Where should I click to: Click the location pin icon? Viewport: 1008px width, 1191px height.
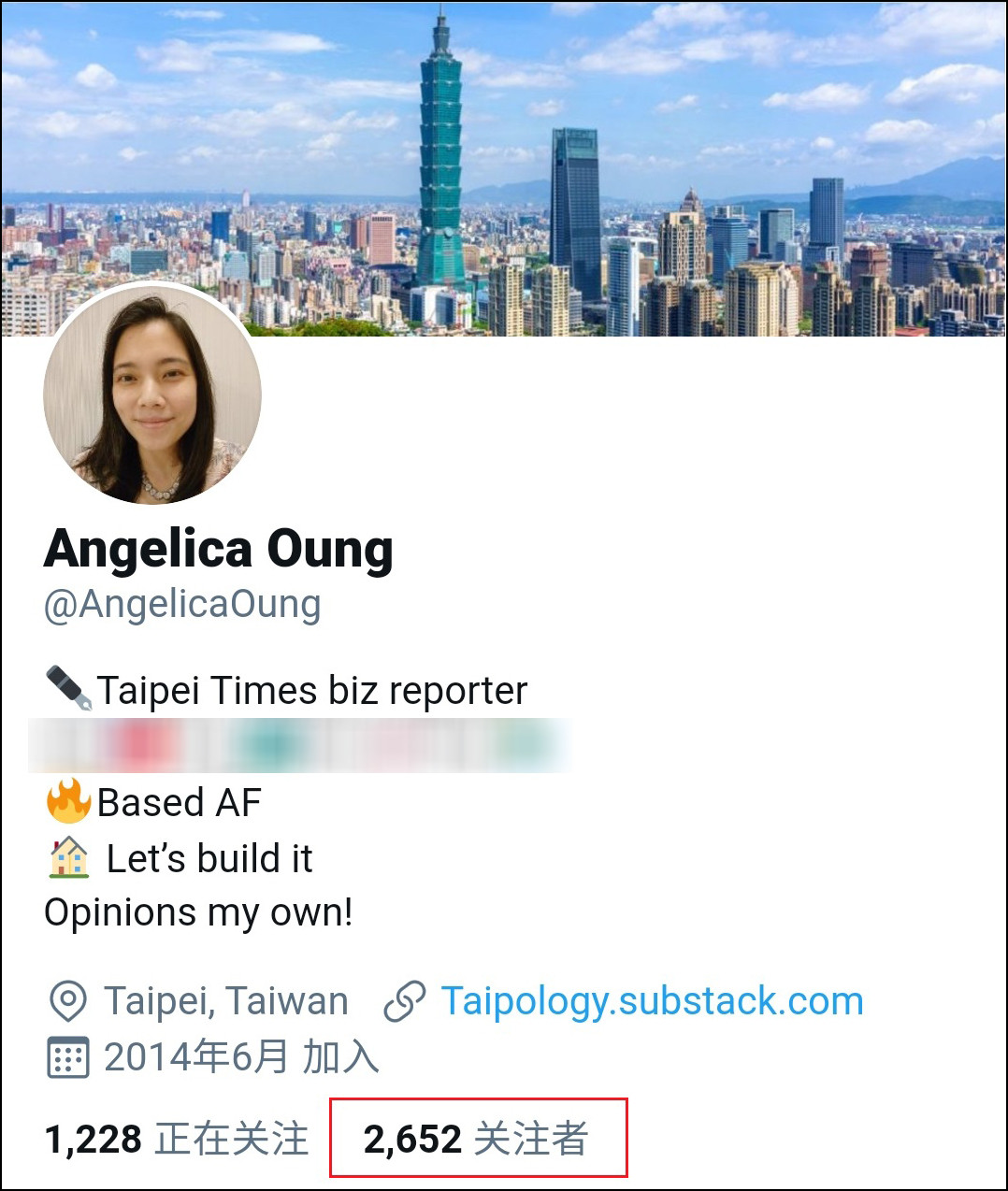(67, 1001)
